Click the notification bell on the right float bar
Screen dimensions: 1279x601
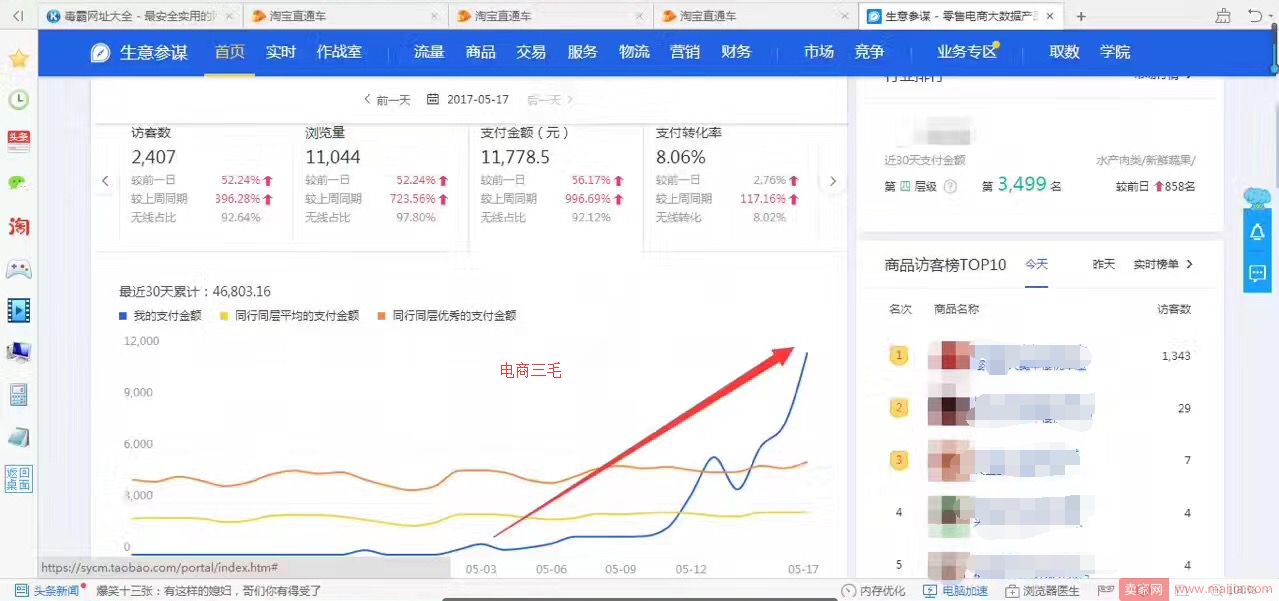[x=1257, y=232]
